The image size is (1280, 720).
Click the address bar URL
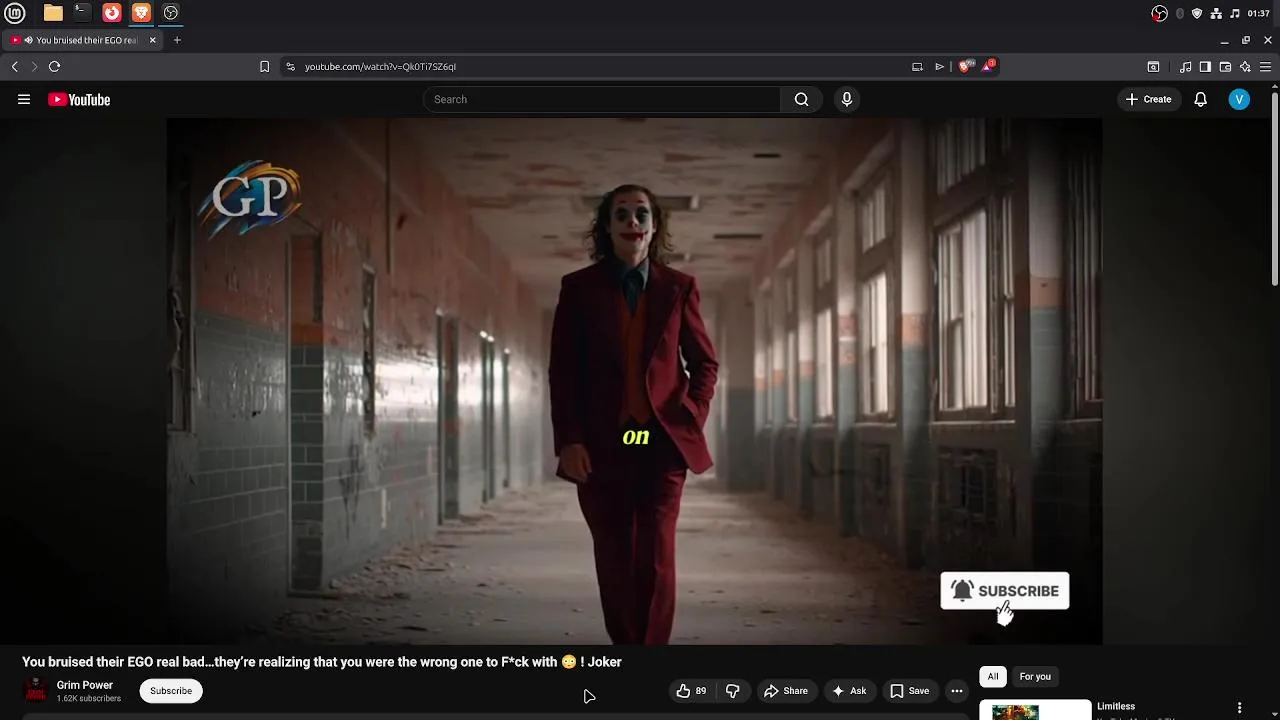click(x=380, y=67)
